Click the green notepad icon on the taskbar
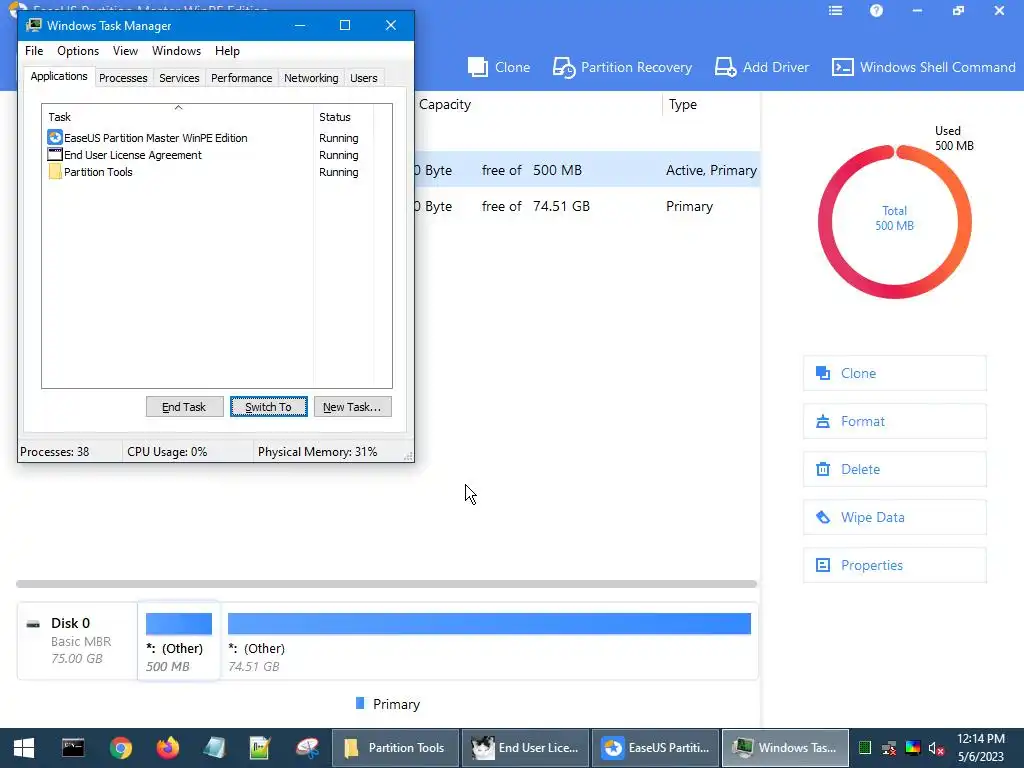1024x768 pixels. pos(260,748)
